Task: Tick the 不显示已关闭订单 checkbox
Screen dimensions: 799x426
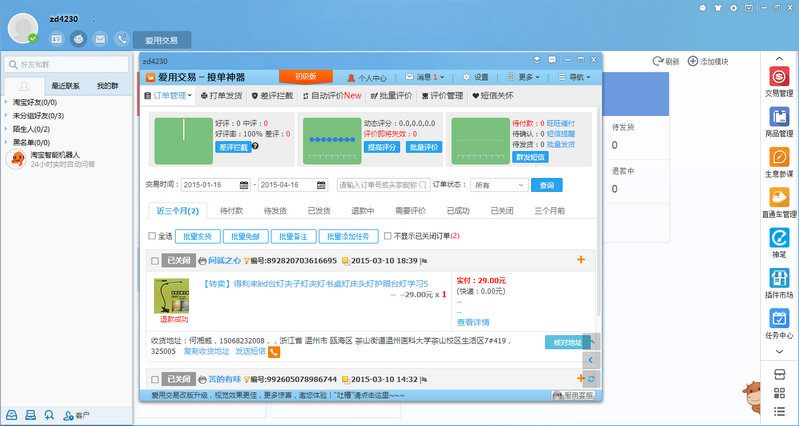Action: (x=387, y=236)
